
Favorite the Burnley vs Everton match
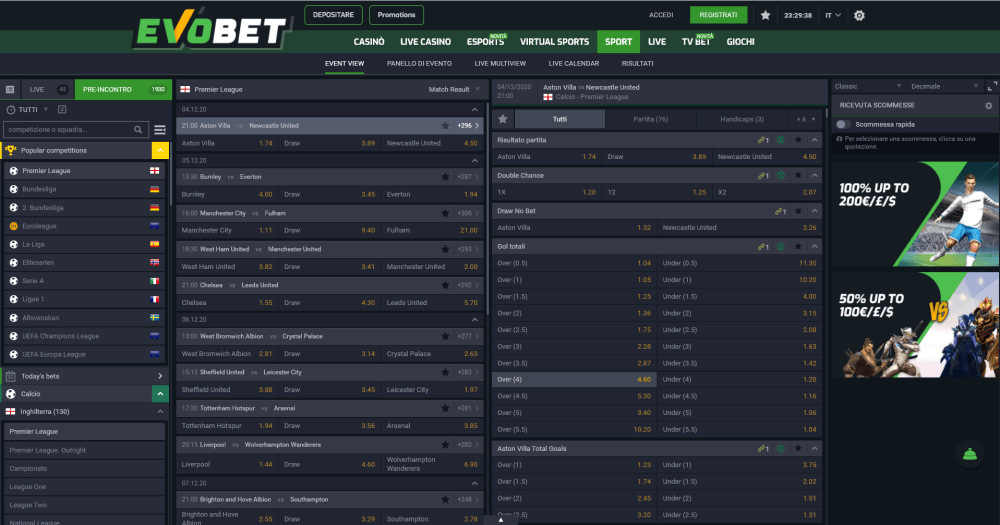tap(445, 177)
